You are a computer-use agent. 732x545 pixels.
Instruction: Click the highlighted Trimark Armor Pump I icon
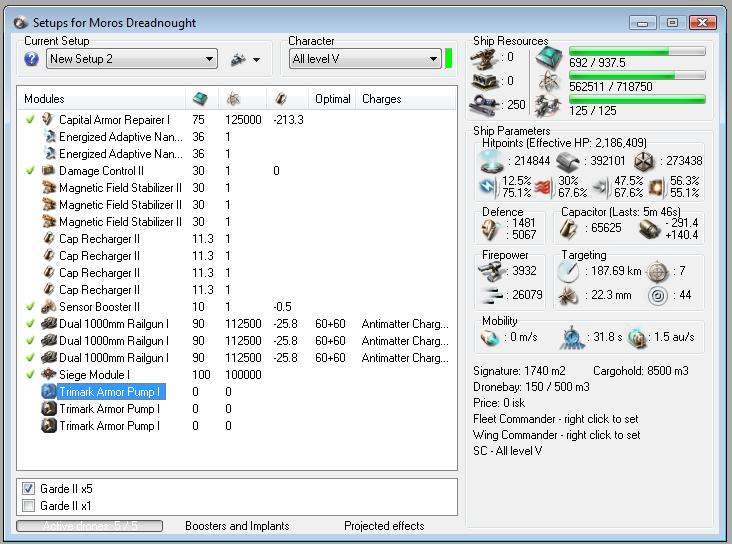coord(49,391)
